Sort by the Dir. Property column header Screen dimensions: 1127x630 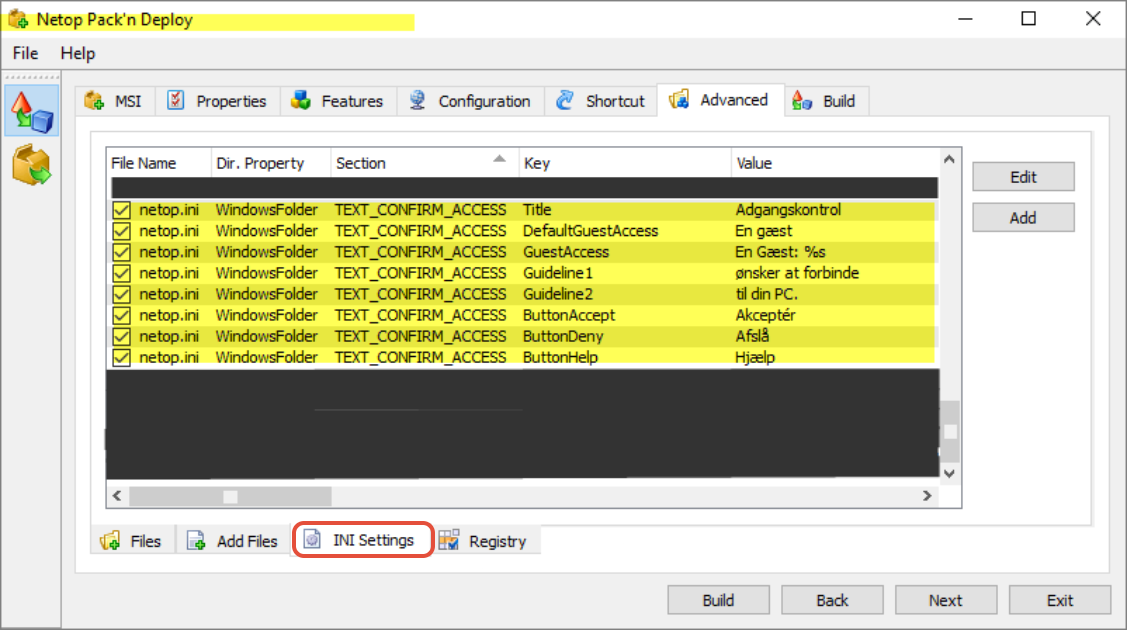point(271,163)
